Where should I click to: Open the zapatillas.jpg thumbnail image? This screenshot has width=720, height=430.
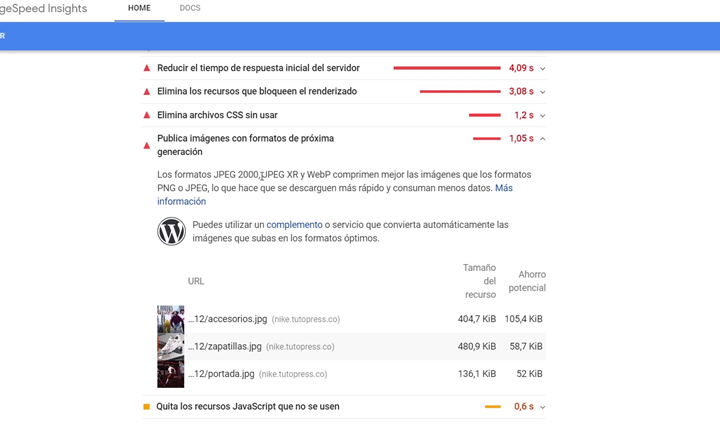click(170, 346)
